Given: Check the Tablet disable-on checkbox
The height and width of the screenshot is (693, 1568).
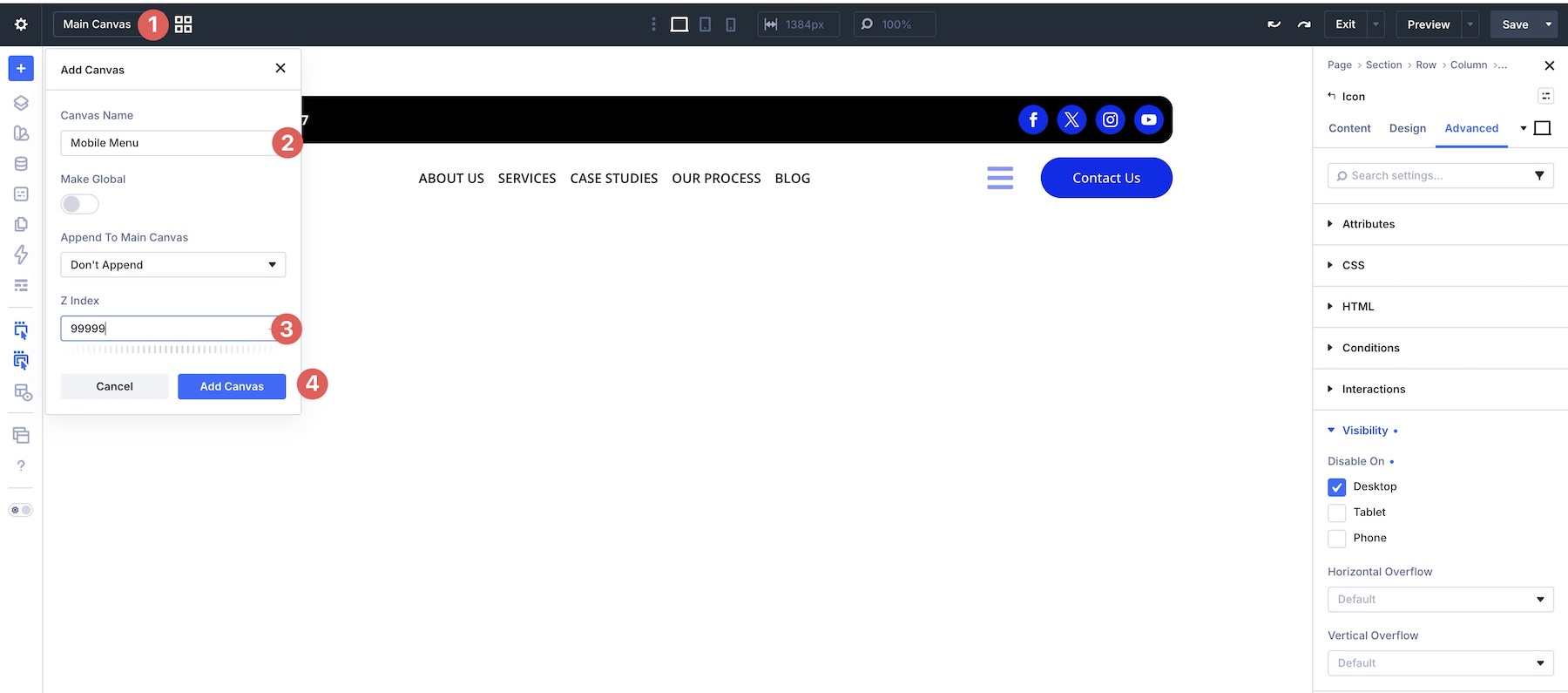Looking at the screenshot, I should (1337, 513).
